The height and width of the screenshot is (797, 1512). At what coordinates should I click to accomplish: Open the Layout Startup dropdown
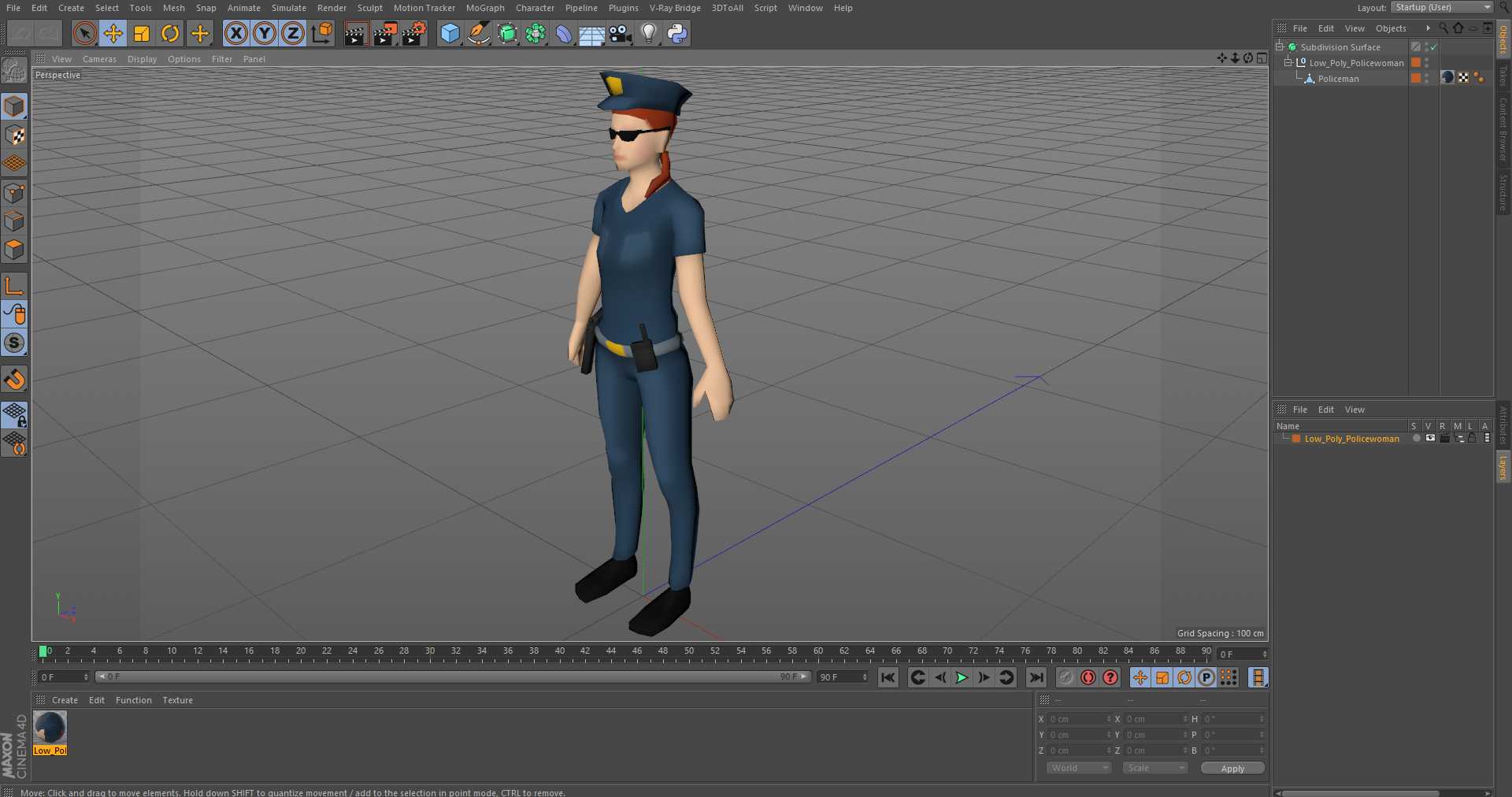click(x=1442, y=7)
